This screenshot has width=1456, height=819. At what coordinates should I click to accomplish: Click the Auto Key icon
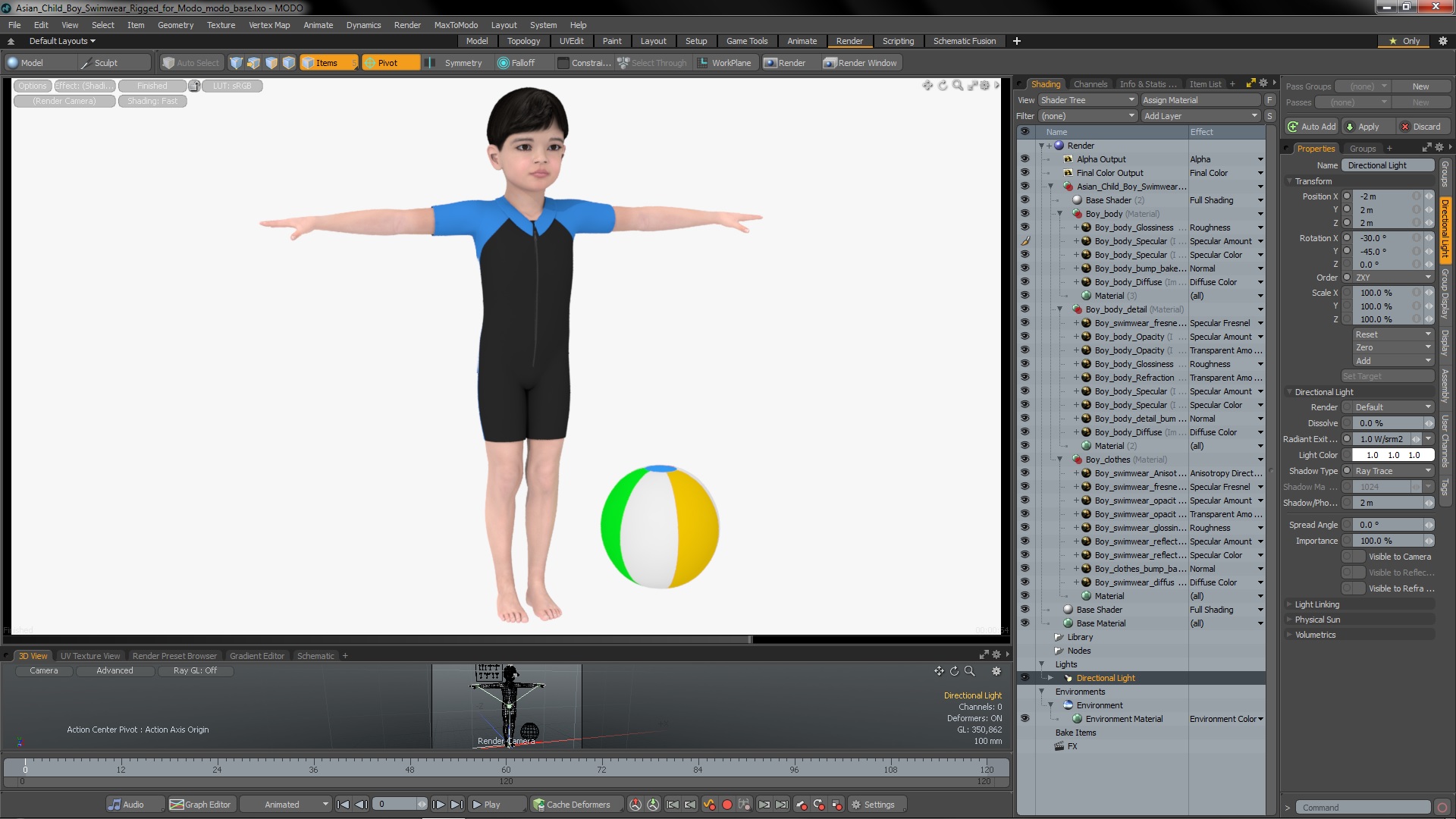[709, 805]
